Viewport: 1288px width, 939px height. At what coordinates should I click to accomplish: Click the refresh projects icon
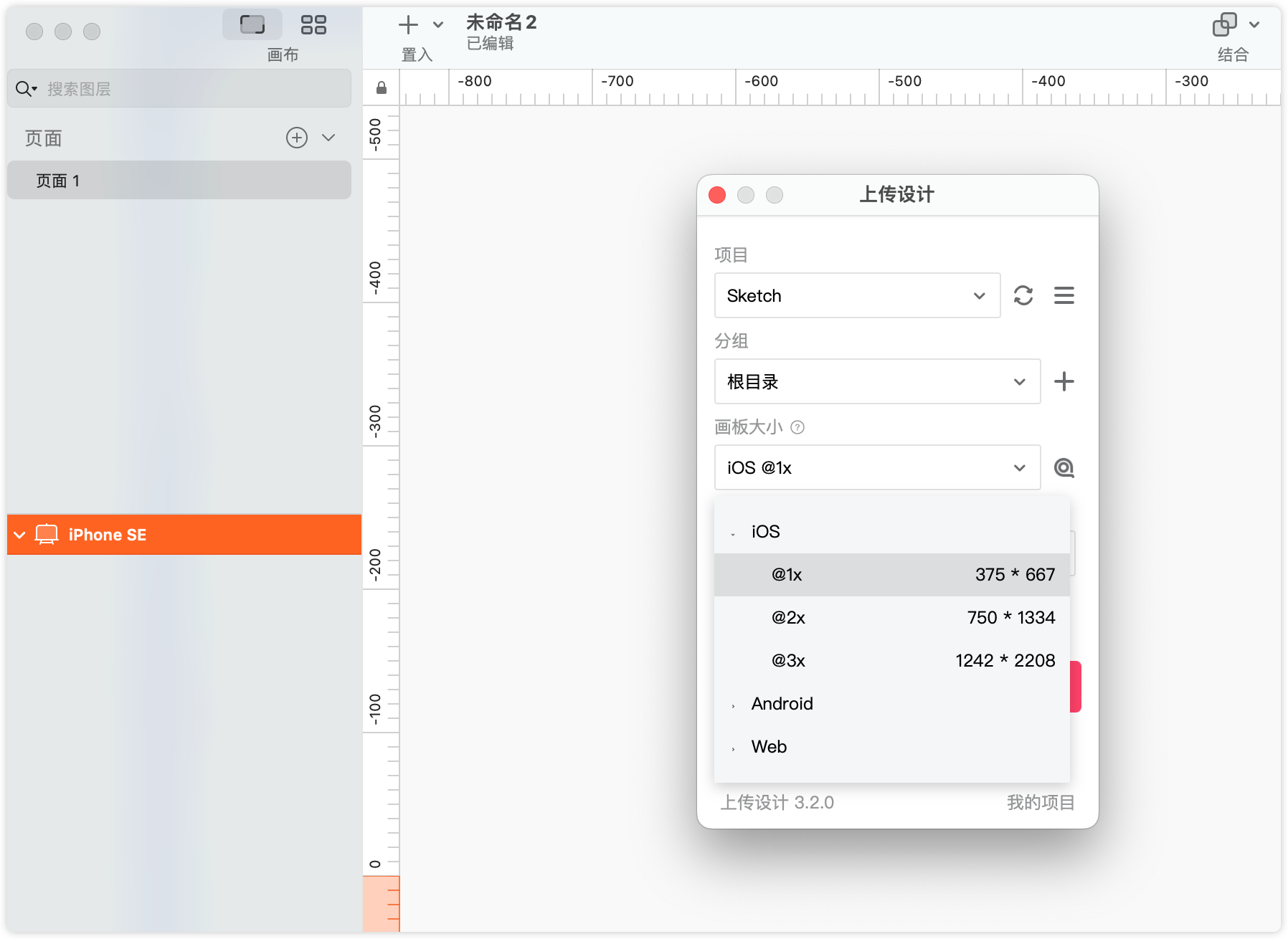coord(1023,295)
